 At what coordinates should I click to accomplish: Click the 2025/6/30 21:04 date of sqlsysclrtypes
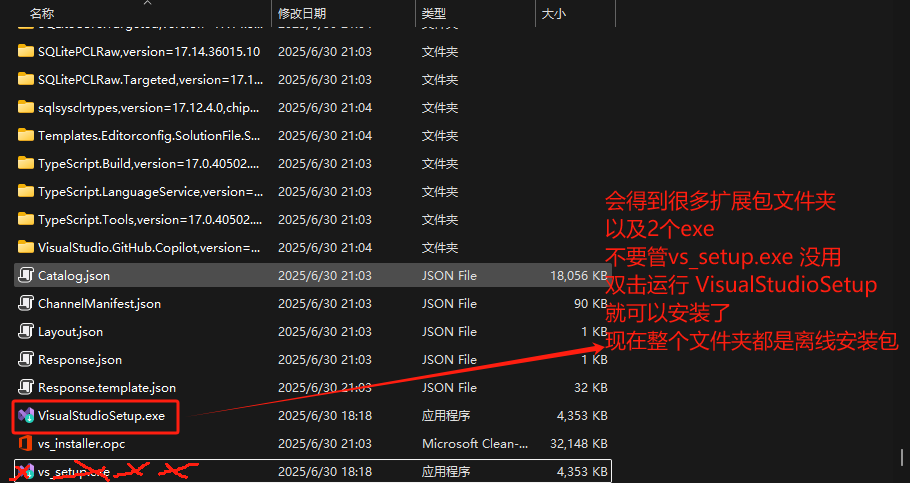[324, 107]
